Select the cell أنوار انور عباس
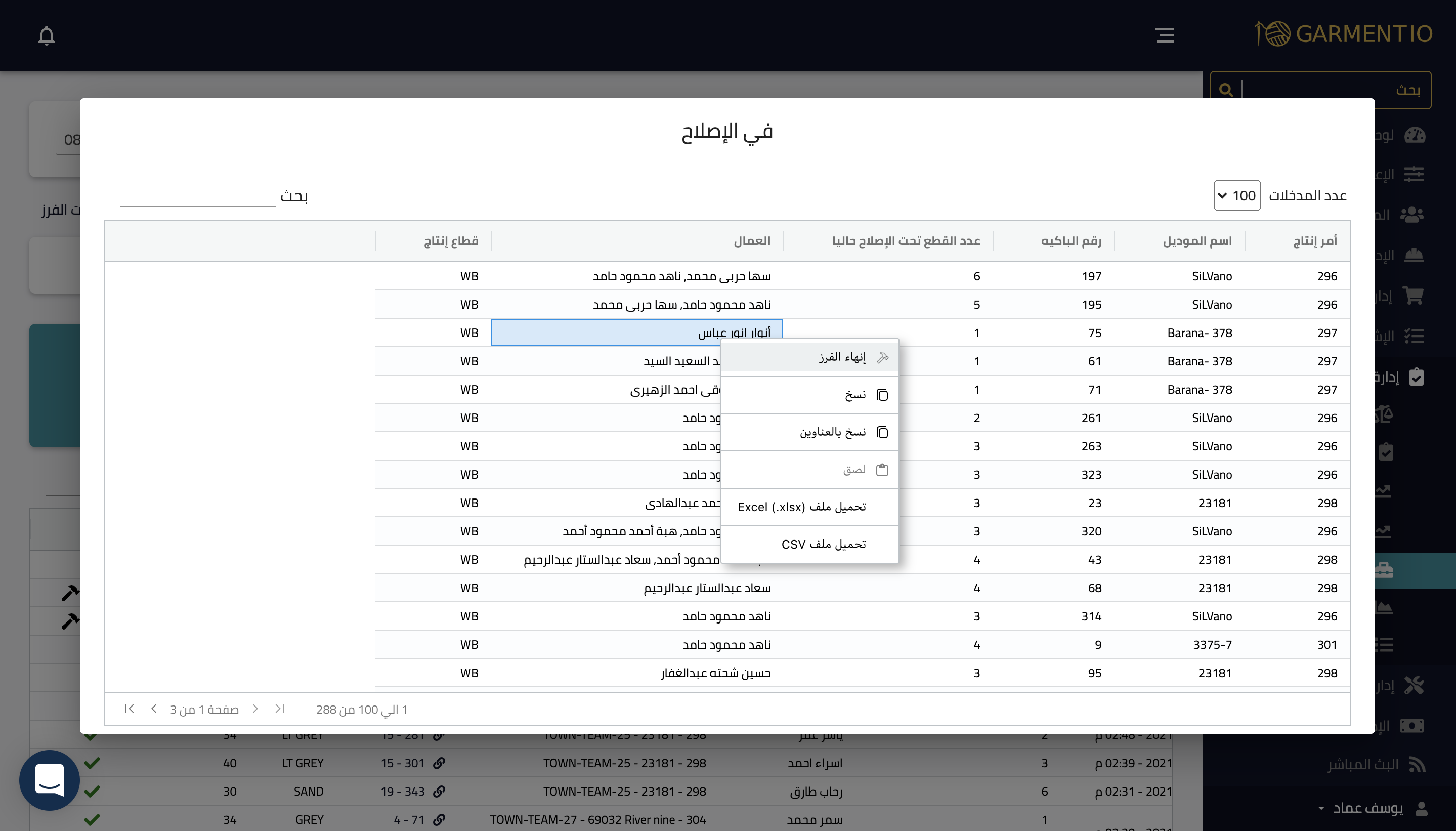Screen dimensions: 1456x831 click(637, 333)
